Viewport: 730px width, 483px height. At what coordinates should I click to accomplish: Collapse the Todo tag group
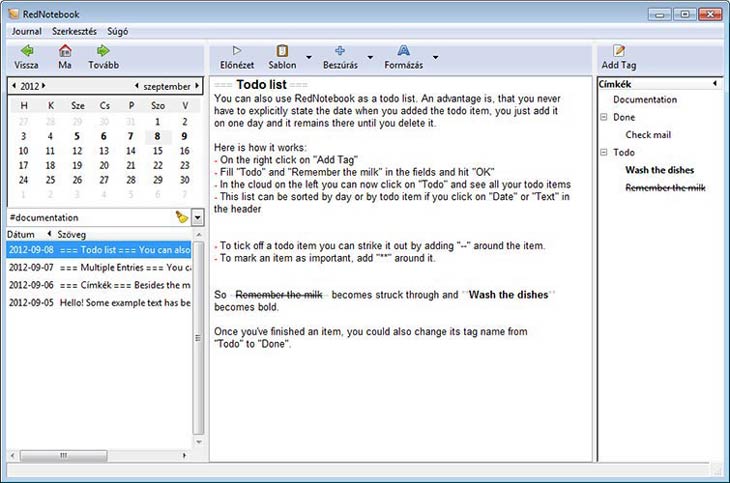pyautogui.click(x=604, y=153)
